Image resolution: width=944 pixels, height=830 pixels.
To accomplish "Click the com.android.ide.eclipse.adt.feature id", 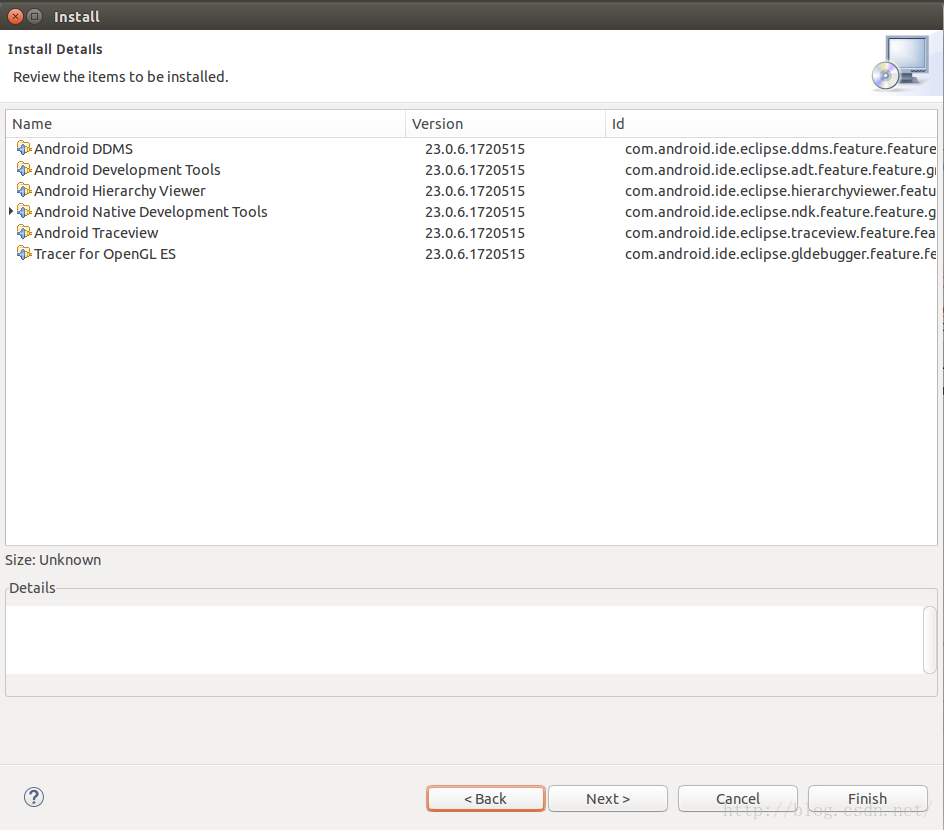I will 780,170.
